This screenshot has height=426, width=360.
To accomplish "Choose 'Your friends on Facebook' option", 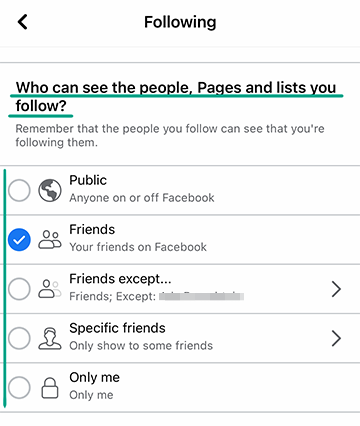I will click(138, 247).
